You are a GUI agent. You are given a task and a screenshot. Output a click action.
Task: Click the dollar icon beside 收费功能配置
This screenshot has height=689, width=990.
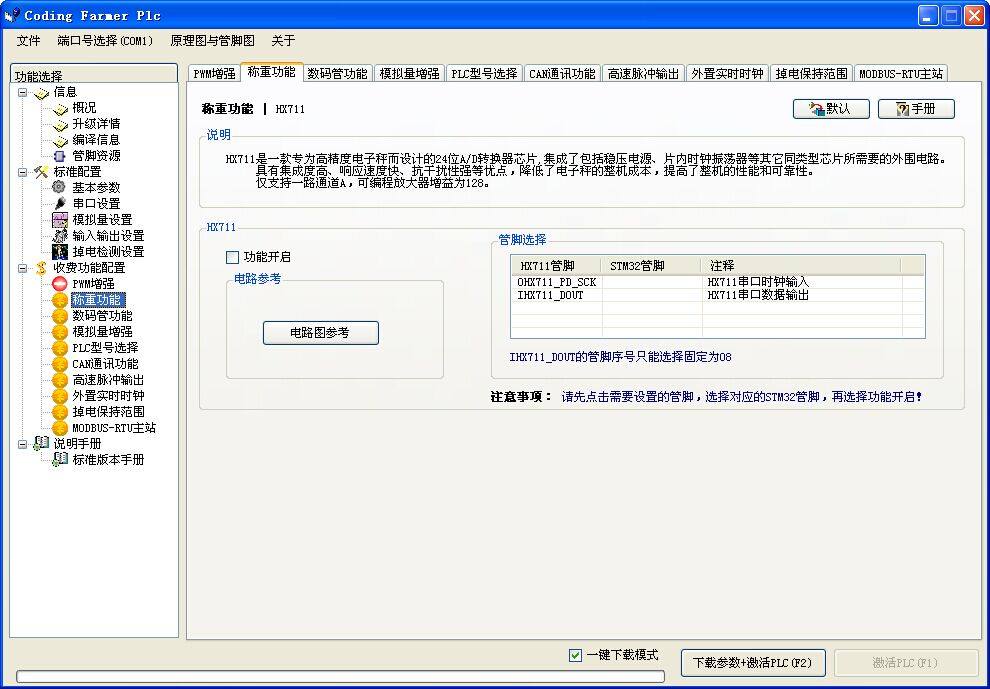click(41, 268)
